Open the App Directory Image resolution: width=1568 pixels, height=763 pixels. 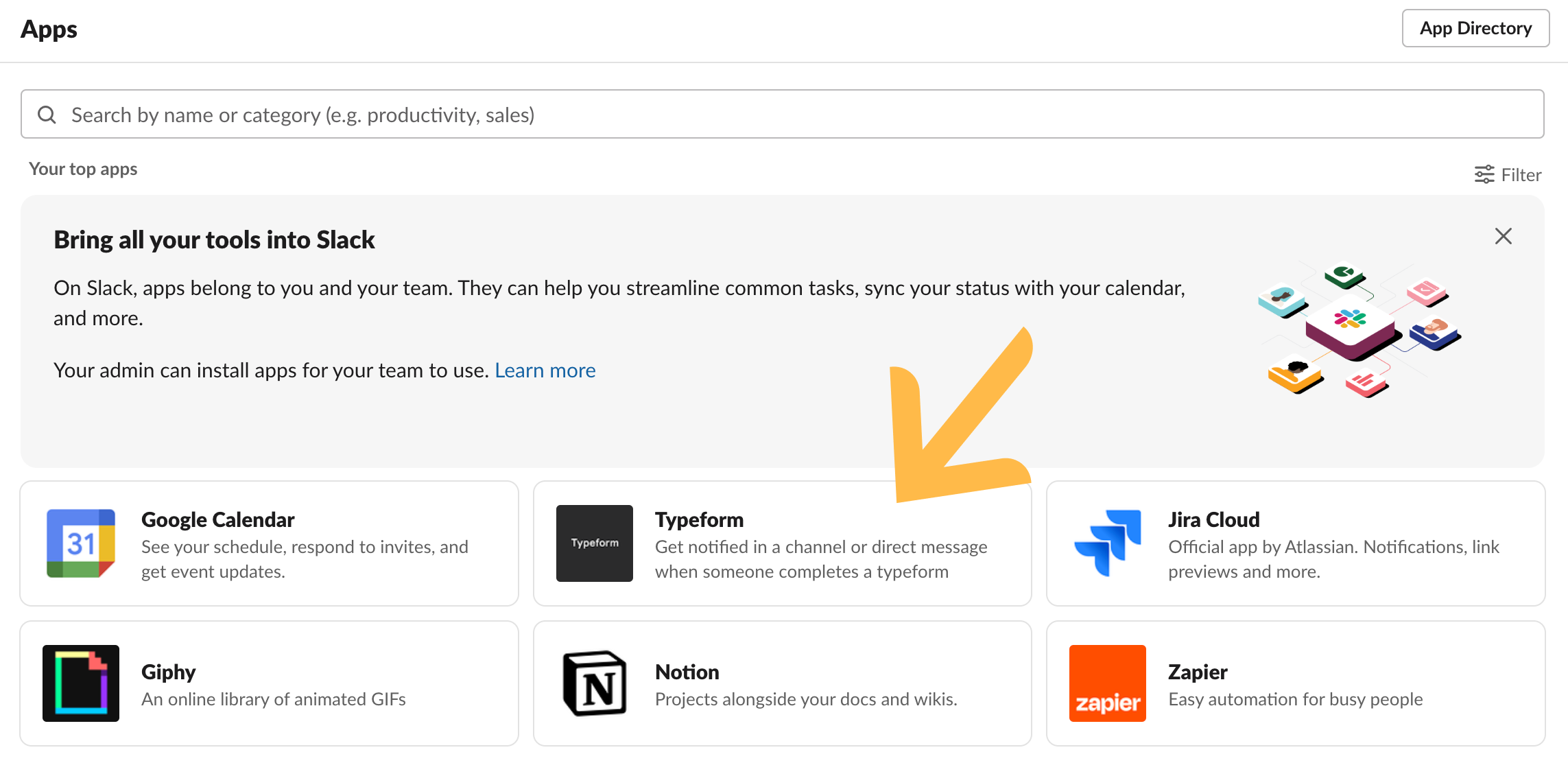coord(1475,28)
